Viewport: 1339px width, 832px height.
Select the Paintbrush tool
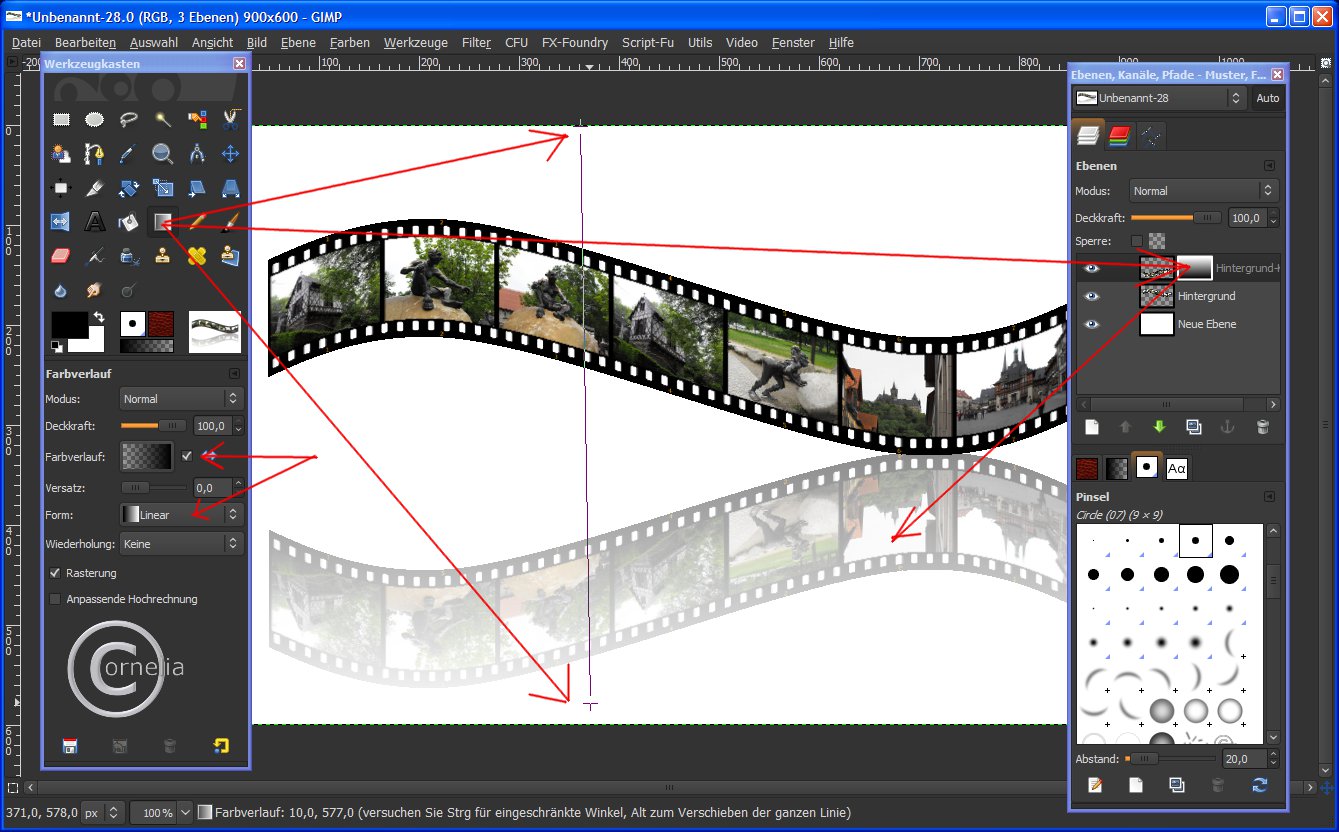pyautogui.click(x=229, y=222)
